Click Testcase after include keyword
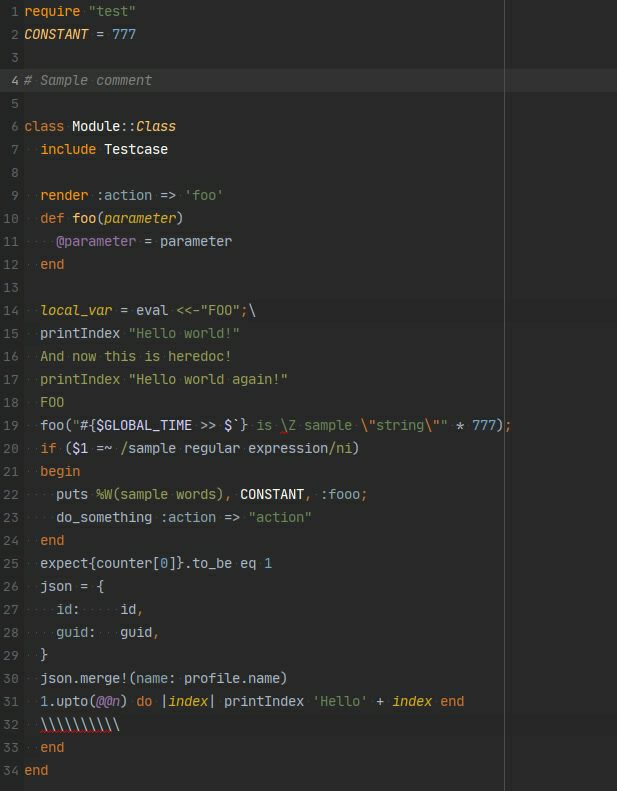The width and height of the screenshot is (617, 791). pos(136,149)
